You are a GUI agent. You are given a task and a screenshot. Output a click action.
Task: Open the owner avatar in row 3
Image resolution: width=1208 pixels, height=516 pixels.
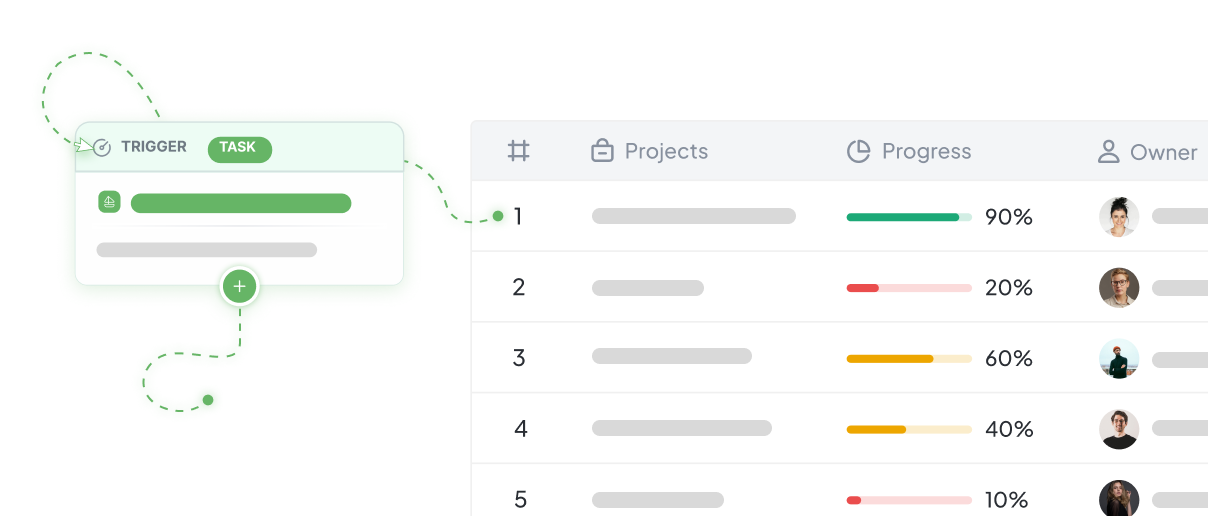pos(1119,359)
